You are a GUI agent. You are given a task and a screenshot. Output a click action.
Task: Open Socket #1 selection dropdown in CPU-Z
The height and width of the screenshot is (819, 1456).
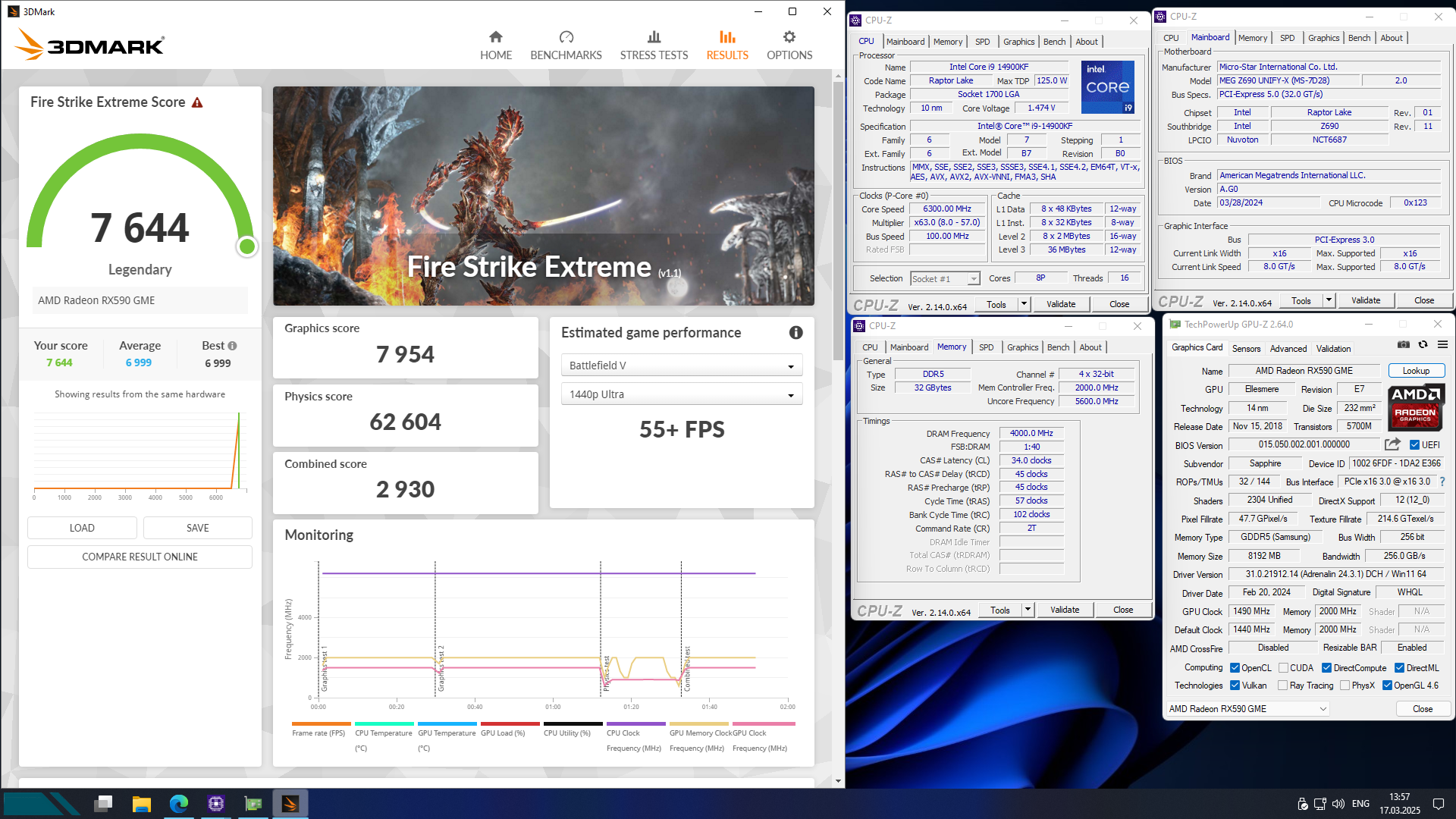click(945, 279)
